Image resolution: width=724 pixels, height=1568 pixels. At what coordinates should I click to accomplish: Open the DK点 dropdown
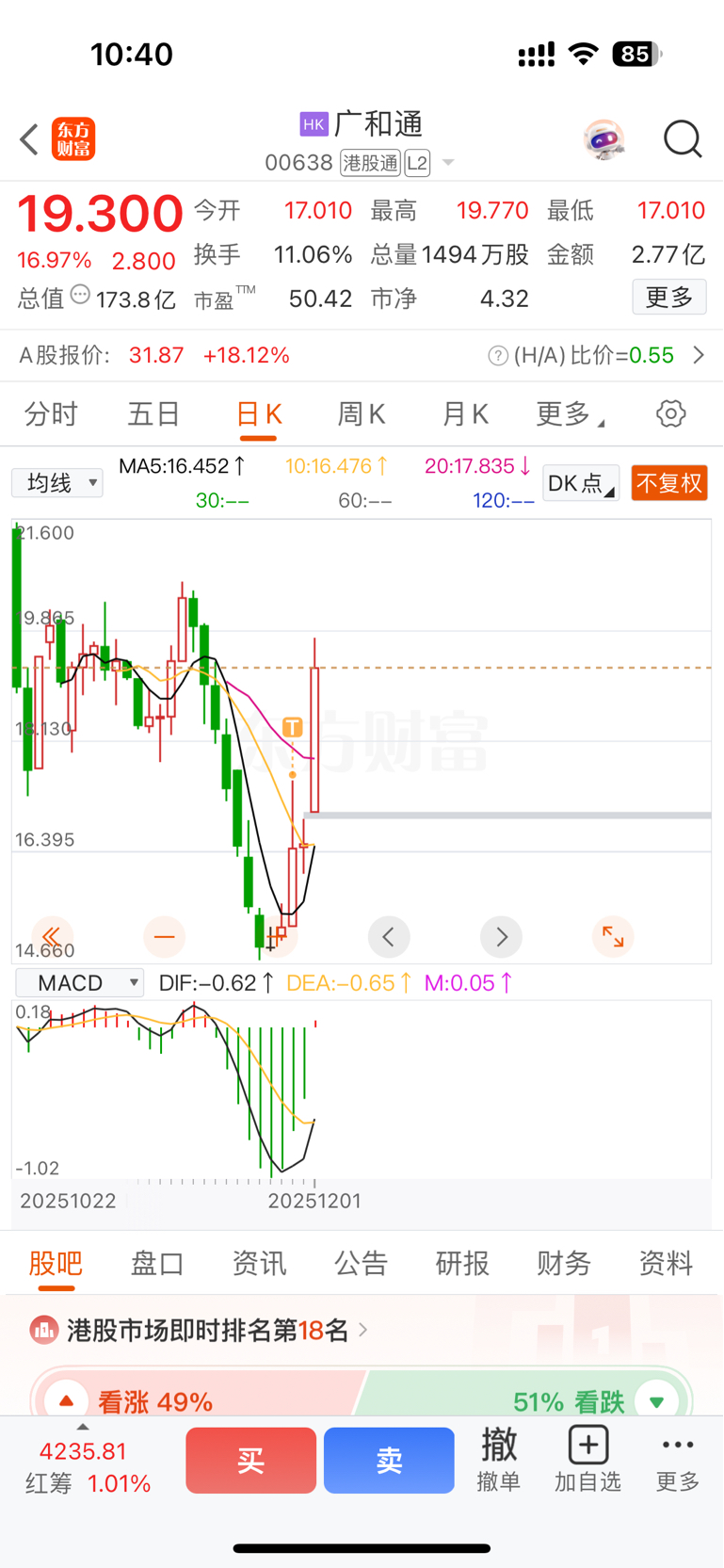pos(581,483)
